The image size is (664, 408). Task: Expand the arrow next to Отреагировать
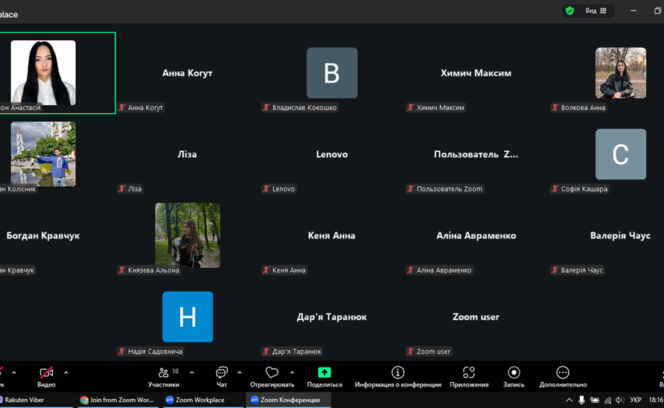(292, 373)
